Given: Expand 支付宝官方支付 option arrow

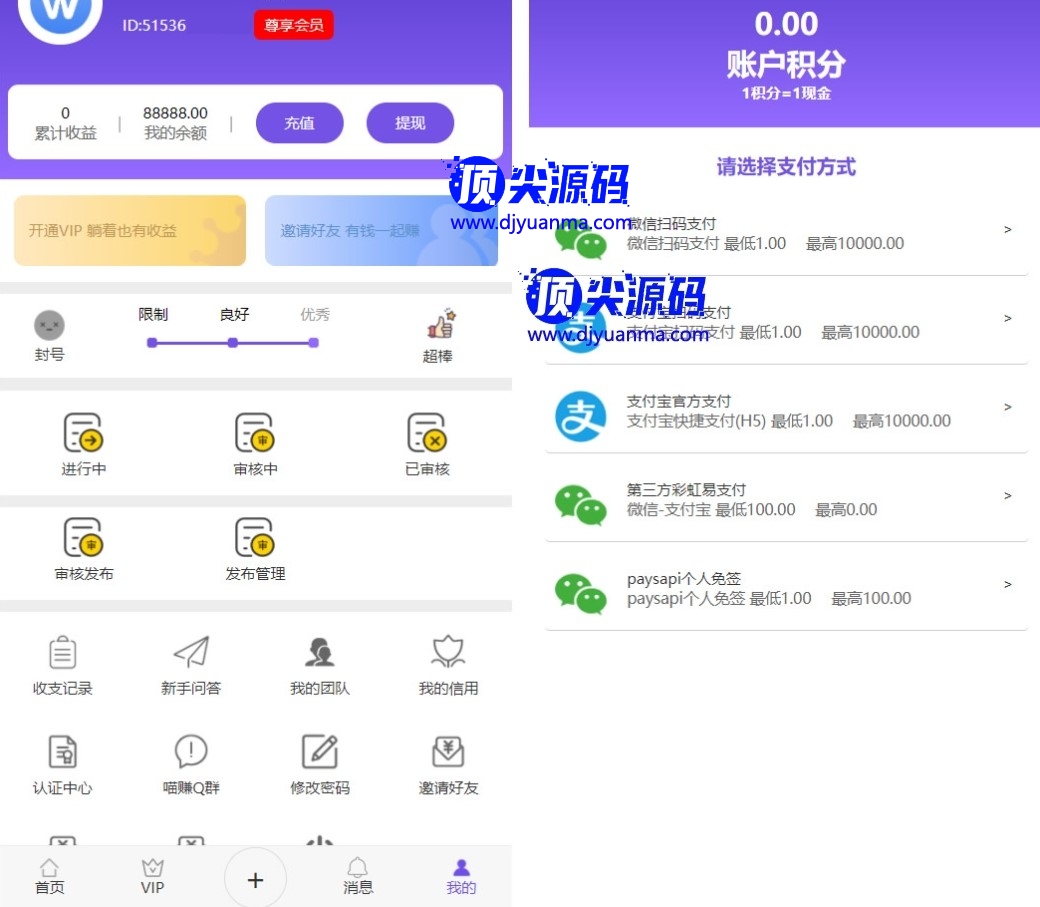Looking at the screenshot, I should [1007, 407].
